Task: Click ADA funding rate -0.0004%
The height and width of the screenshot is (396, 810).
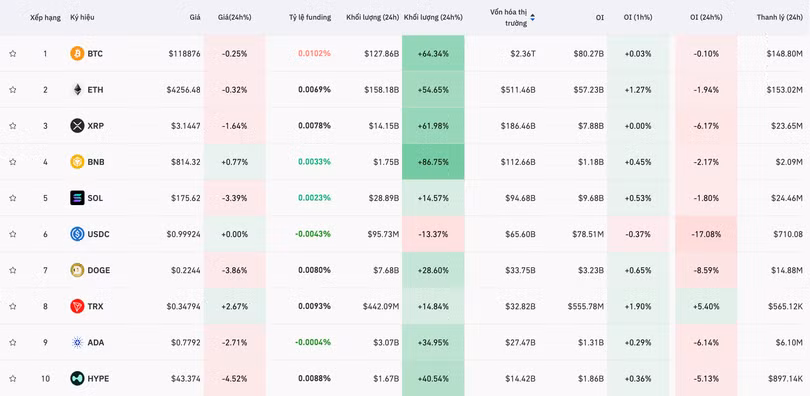Action: [313, 342]
